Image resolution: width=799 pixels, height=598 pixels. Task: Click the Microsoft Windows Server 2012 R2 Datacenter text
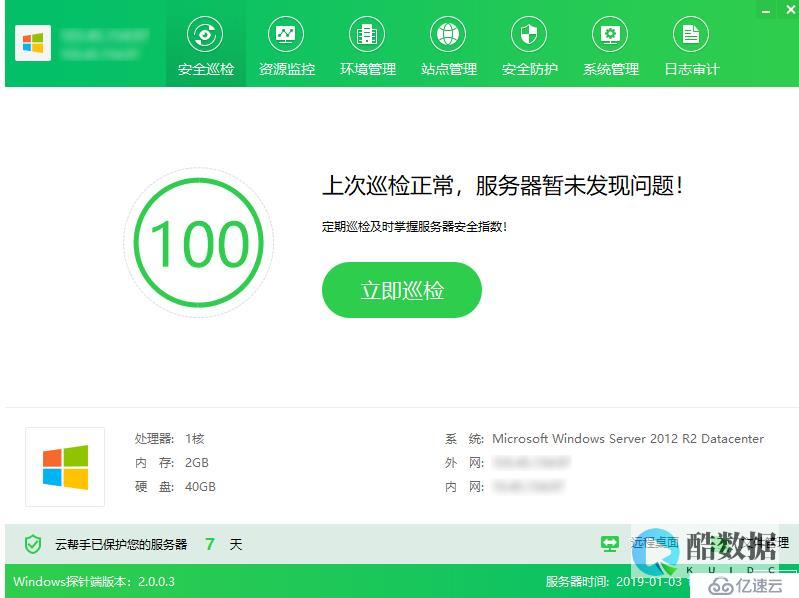coord(628,439)
